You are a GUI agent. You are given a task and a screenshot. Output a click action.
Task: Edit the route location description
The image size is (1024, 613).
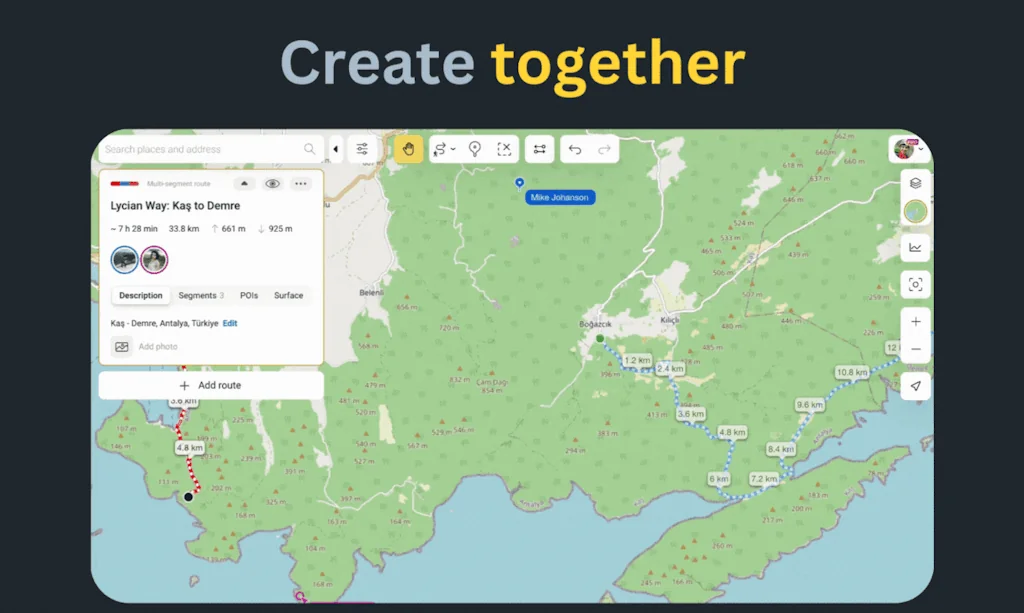click(x=229, y=324)
